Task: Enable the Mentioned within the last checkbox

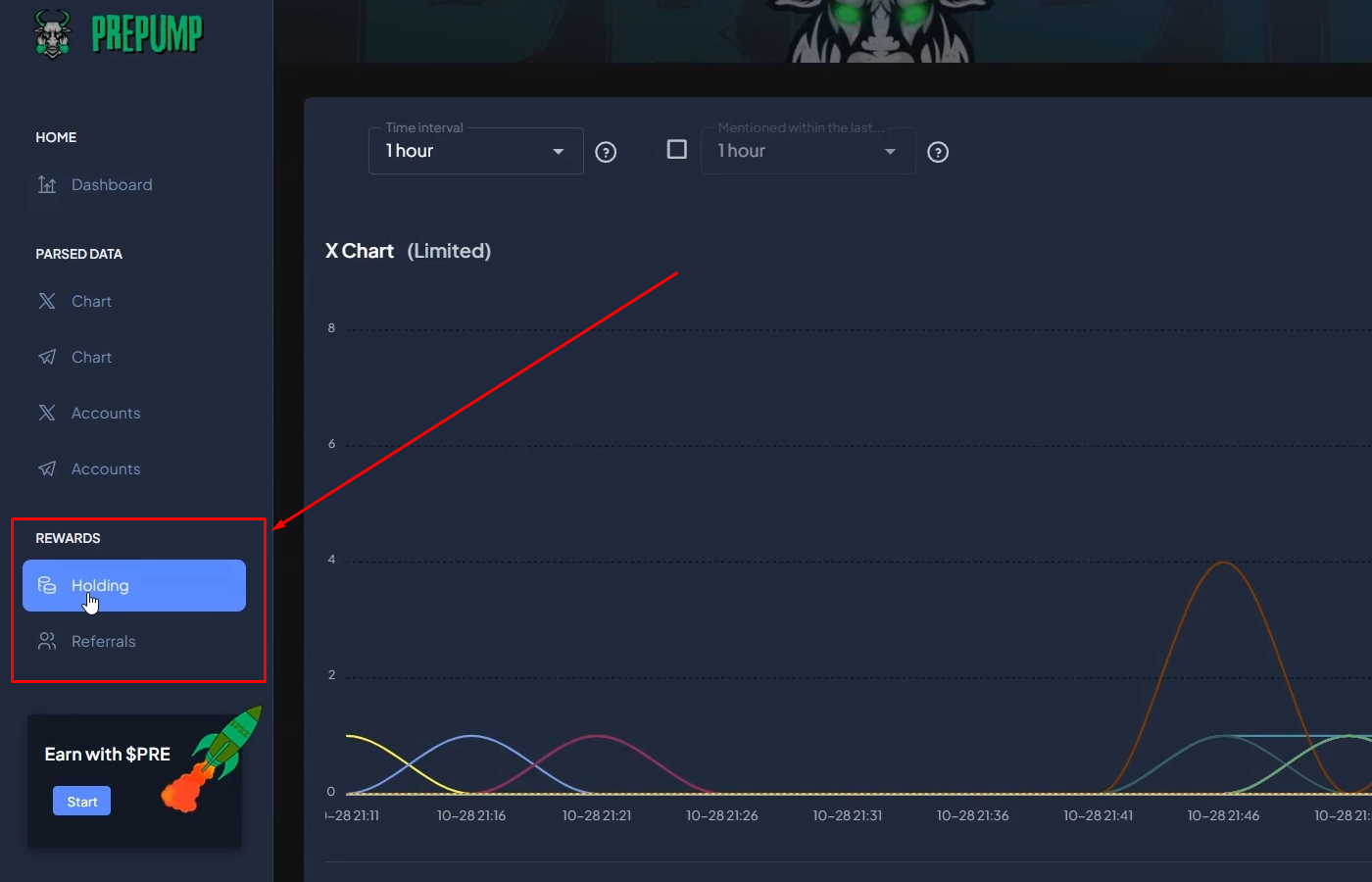Action: point(676,149)
